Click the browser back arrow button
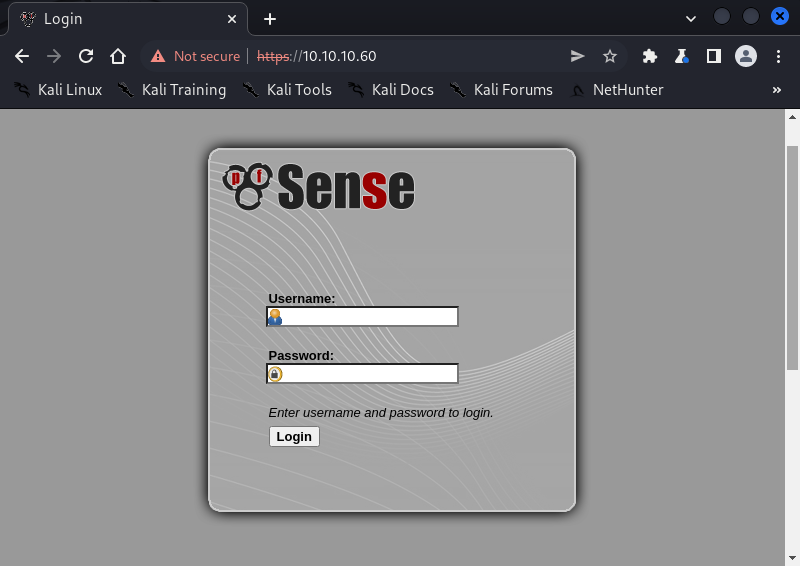 [22, 56]
